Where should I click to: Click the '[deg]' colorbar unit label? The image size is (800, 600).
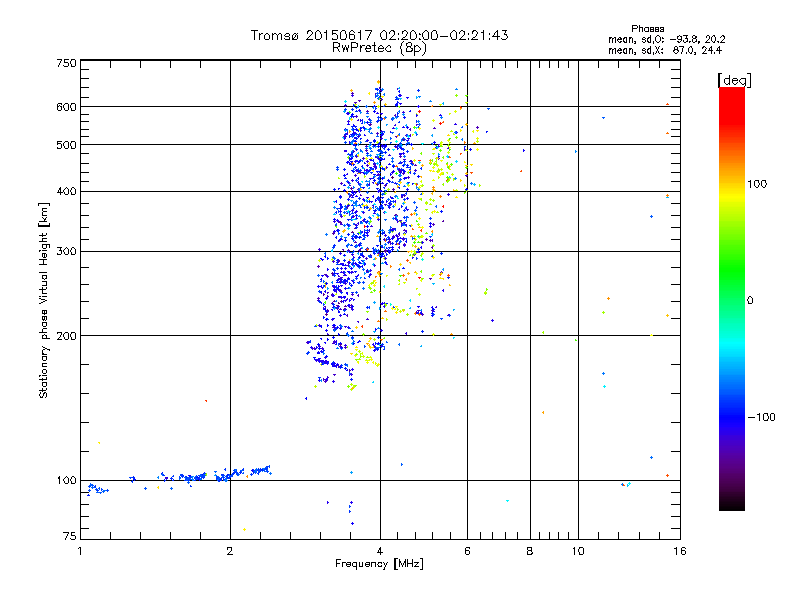click(734, 80)
